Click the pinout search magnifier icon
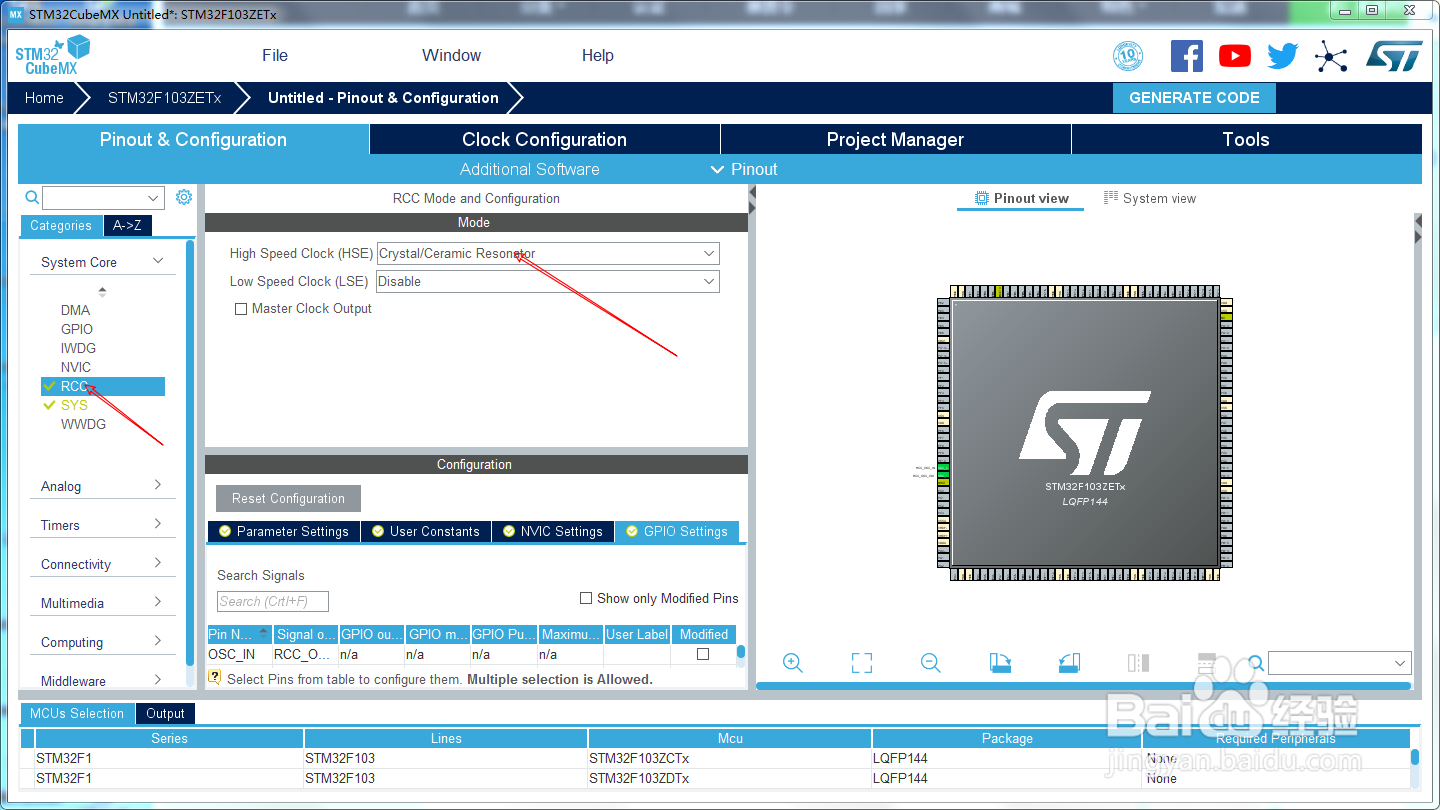Screen dimensions: 1440x810 (x=1256, y=662)
